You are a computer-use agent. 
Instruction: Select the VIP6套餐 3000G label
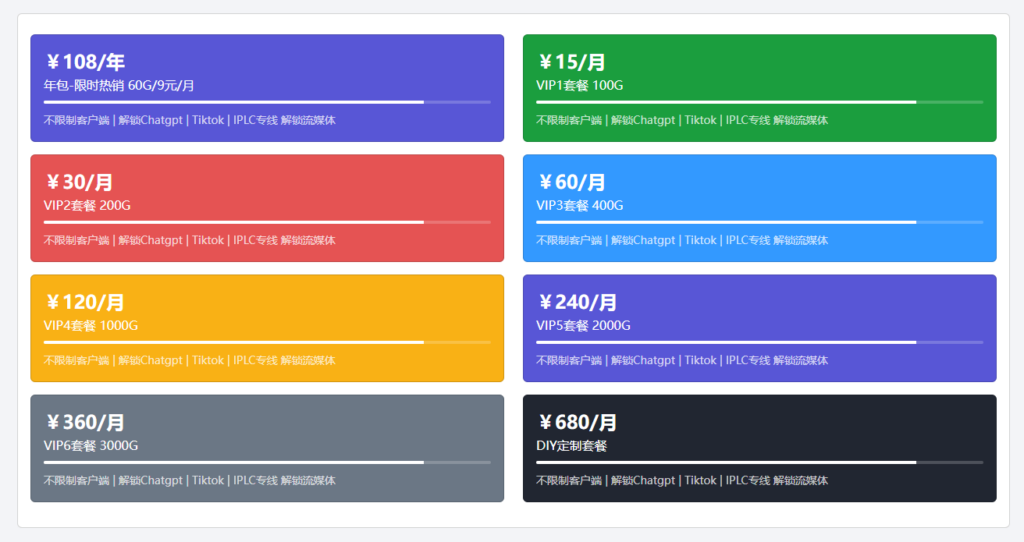[91, 446]
